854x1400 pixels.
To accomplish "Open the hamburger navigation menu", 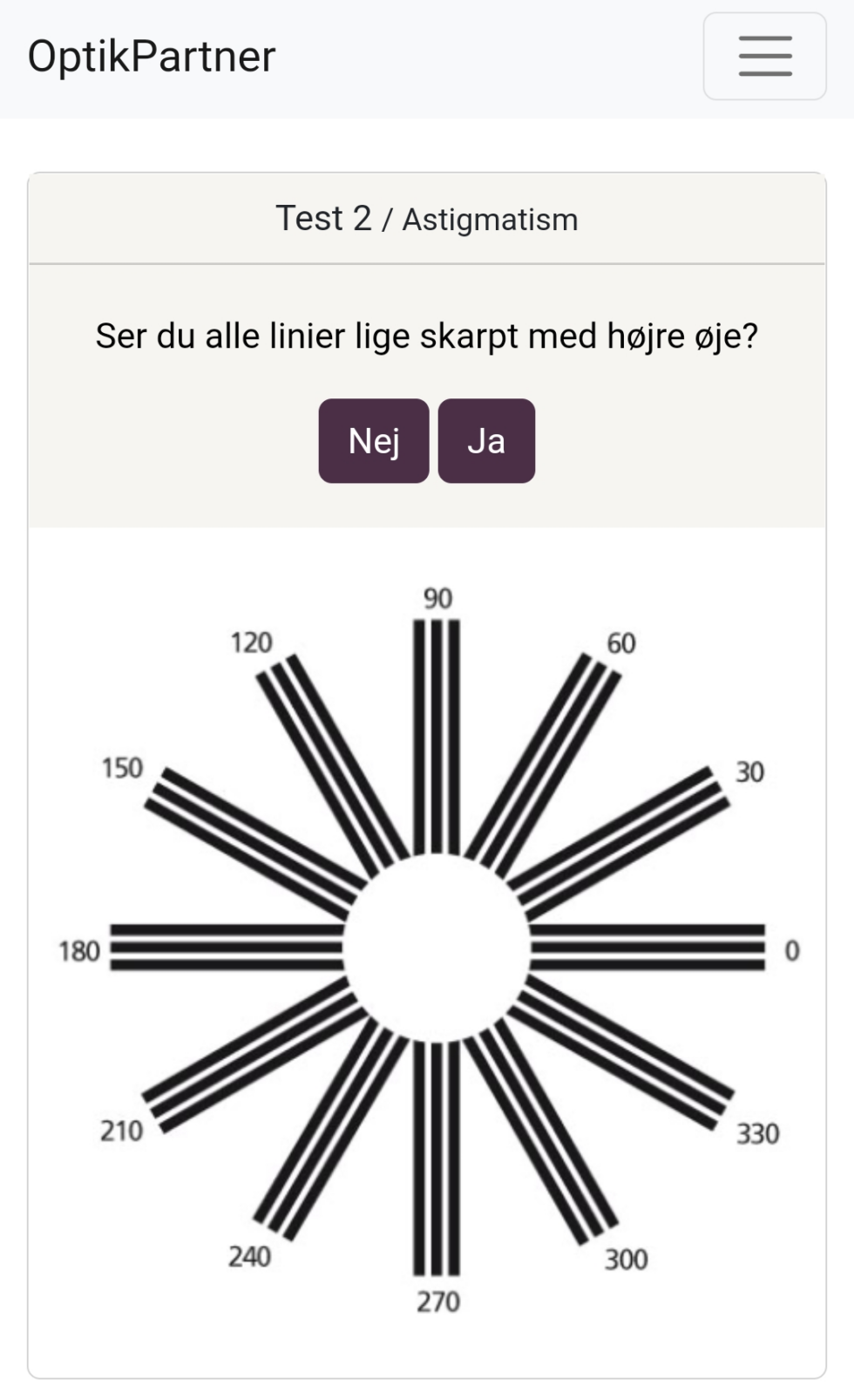I will pyautogui.click(x=764, y=57).
